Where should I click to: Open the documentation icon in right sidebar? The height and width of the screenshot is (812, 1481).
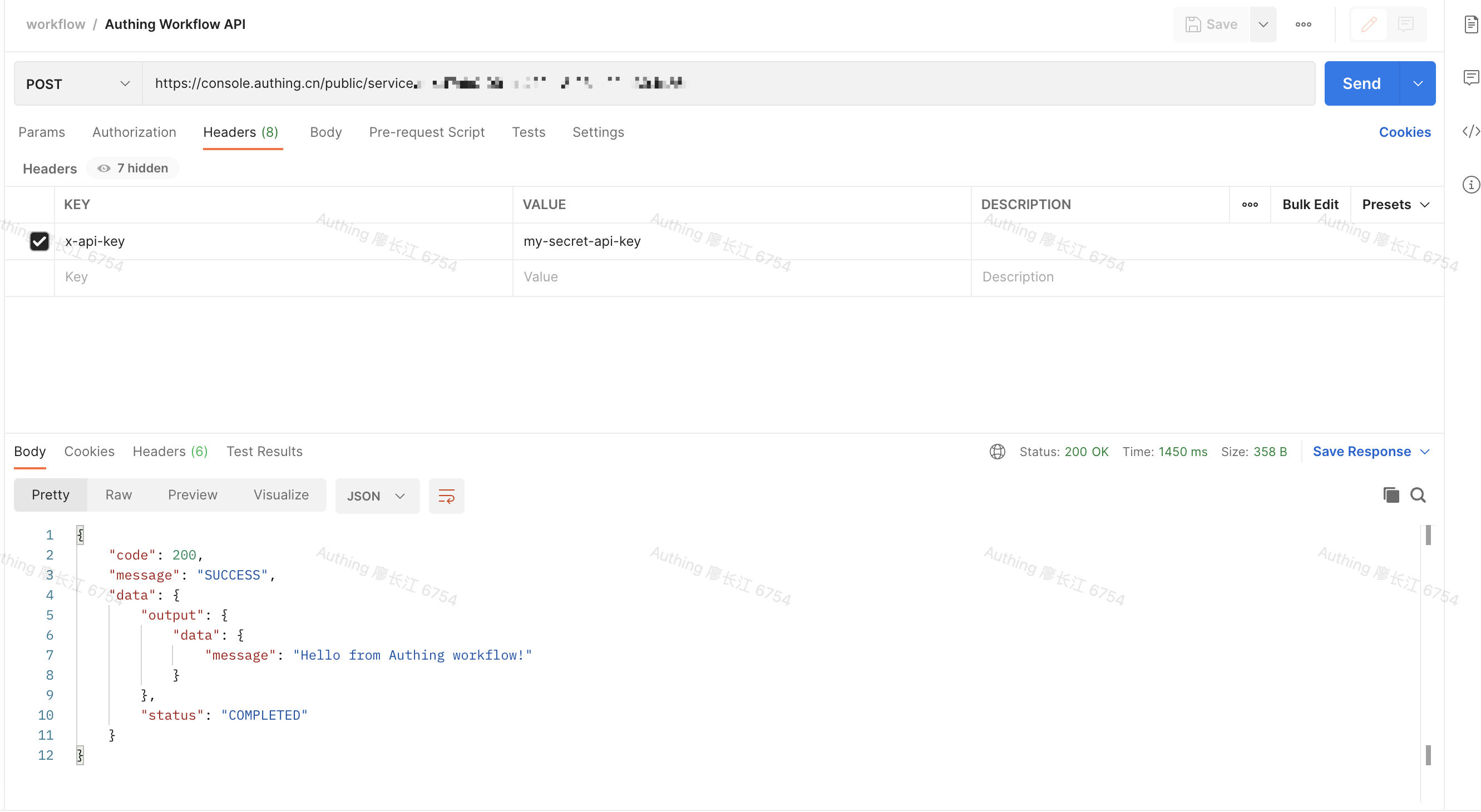(1470, 24)
